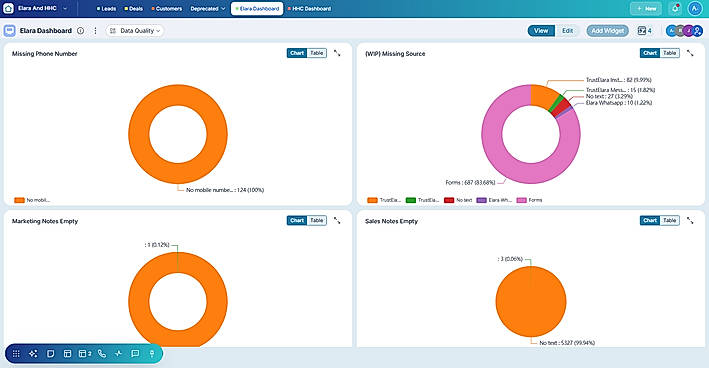The width and height of the screenshot is (709, 368).
Task: Go to the Leads tab
Action: [x=107, y=9]
